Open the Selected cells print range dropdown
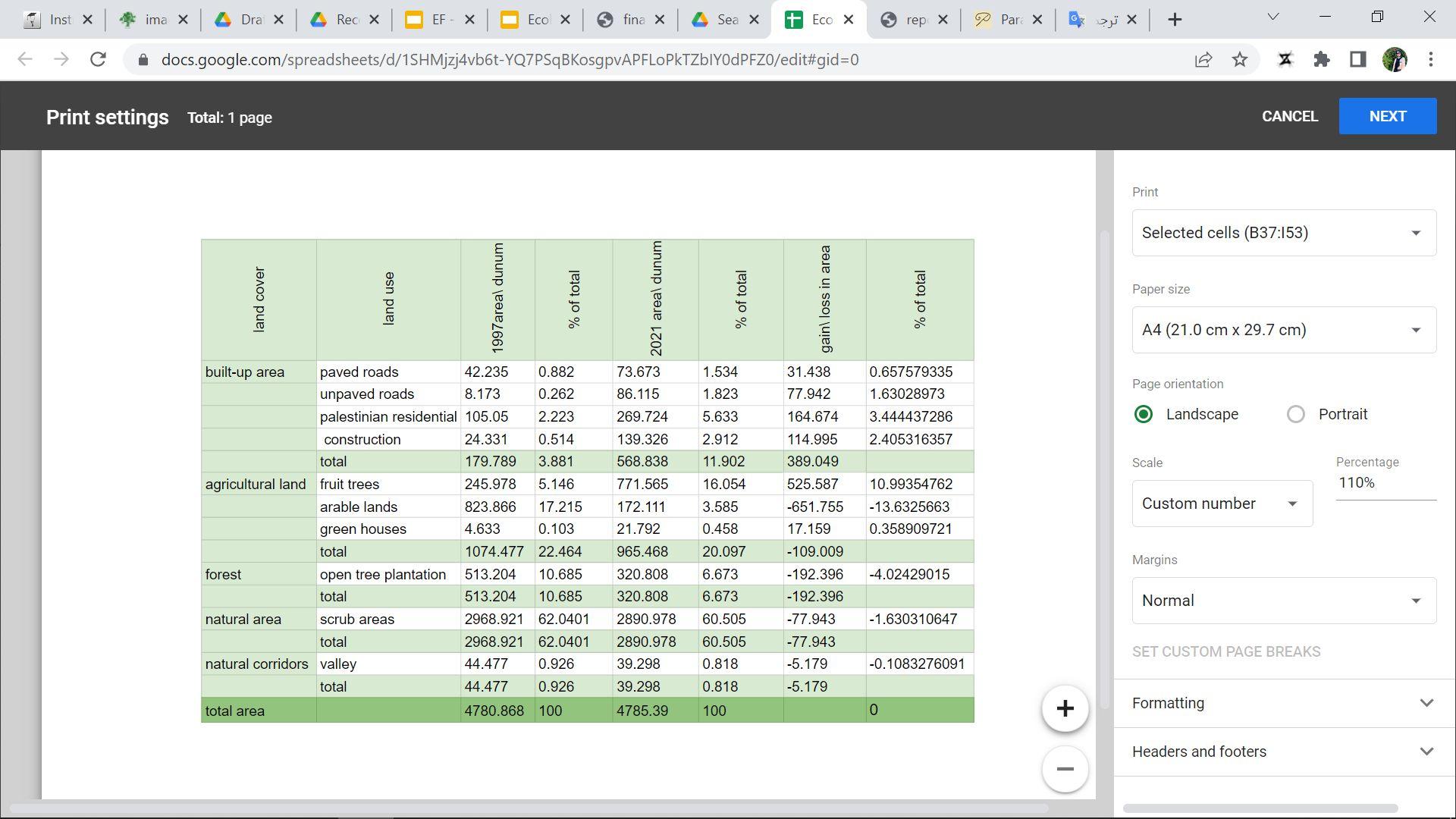Viewport: 1456px width, 819px height. tap(1283, 233)
